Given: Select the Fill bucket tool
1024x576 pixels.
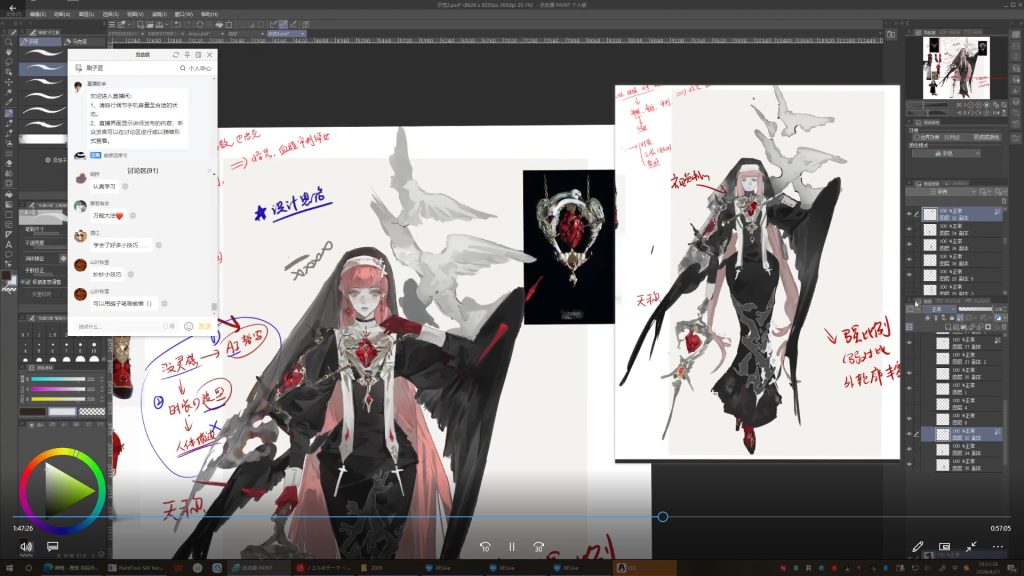Looking at the screenshot, I should point(8,194).
